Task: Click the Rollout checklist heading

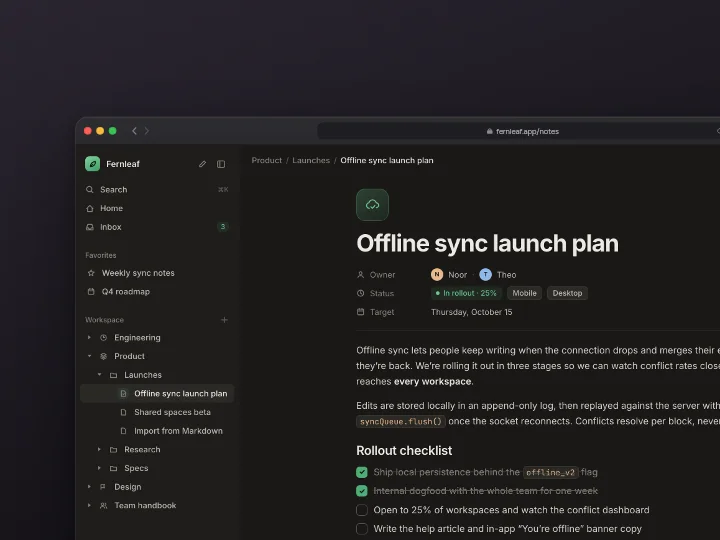Action: (x=404, y=450)
